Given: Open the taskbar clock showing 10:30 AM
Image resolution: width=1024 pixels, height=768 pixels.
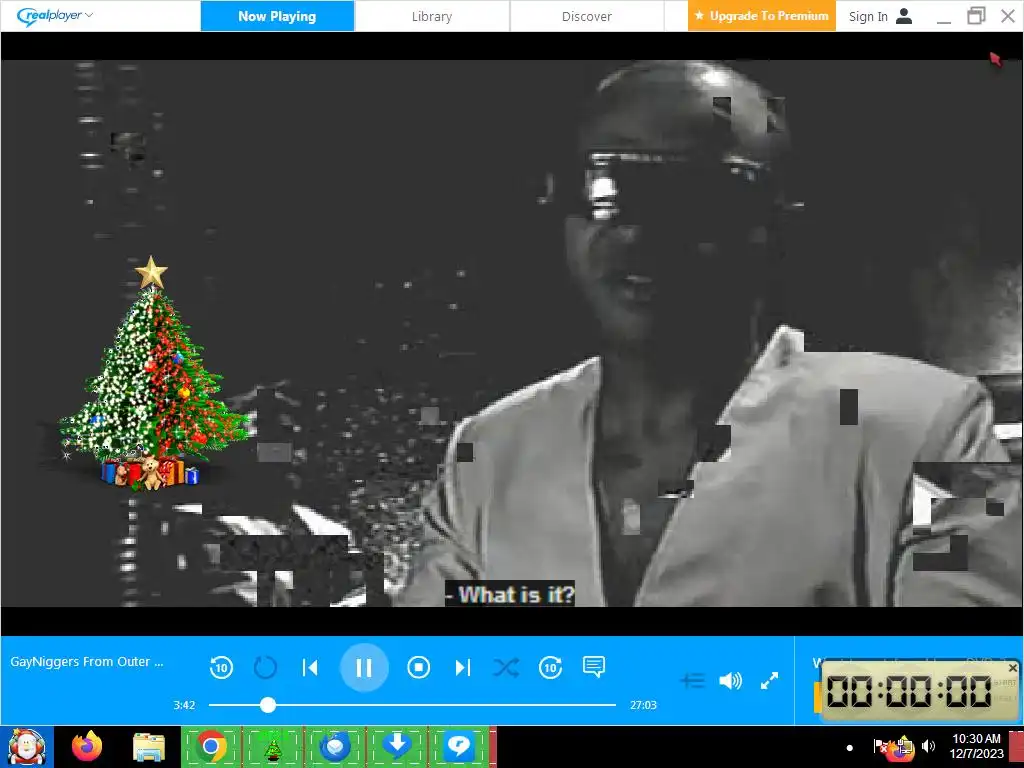Looking at the screenshot, I should [976, 746].
